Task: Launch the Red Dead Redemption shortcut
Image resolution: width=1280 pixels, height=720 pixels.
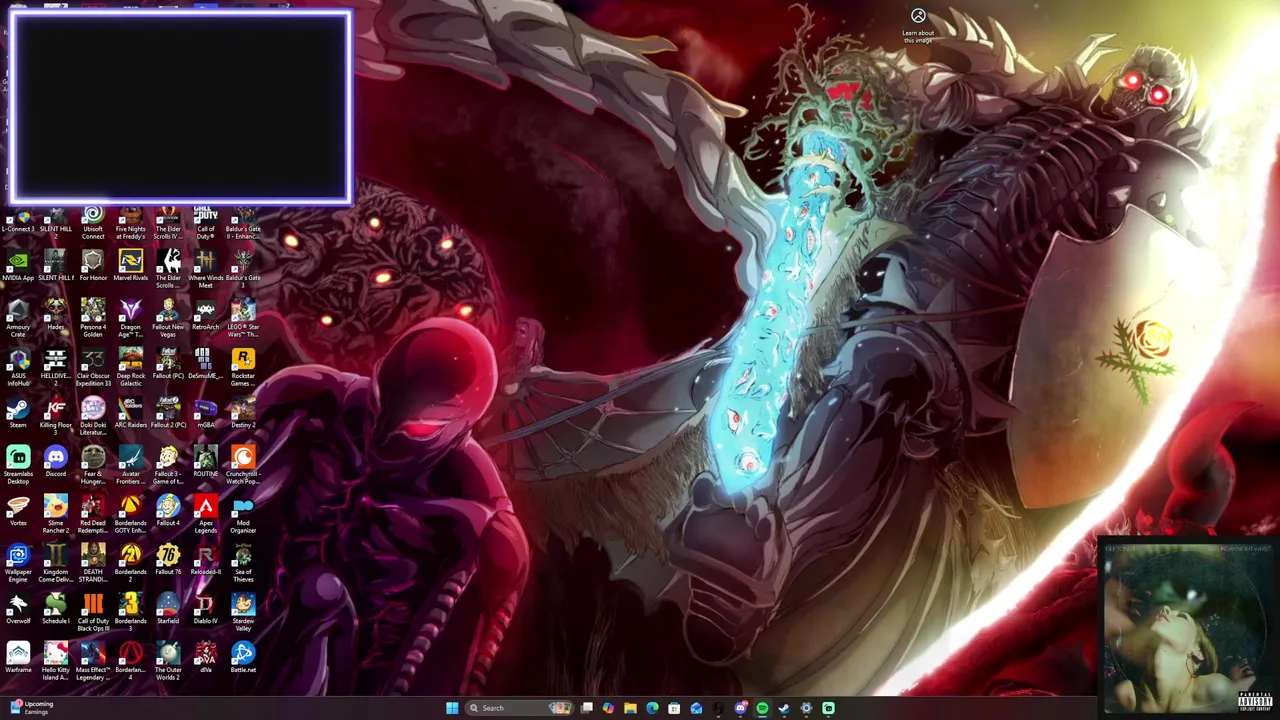Action: [x=93, y=514]
